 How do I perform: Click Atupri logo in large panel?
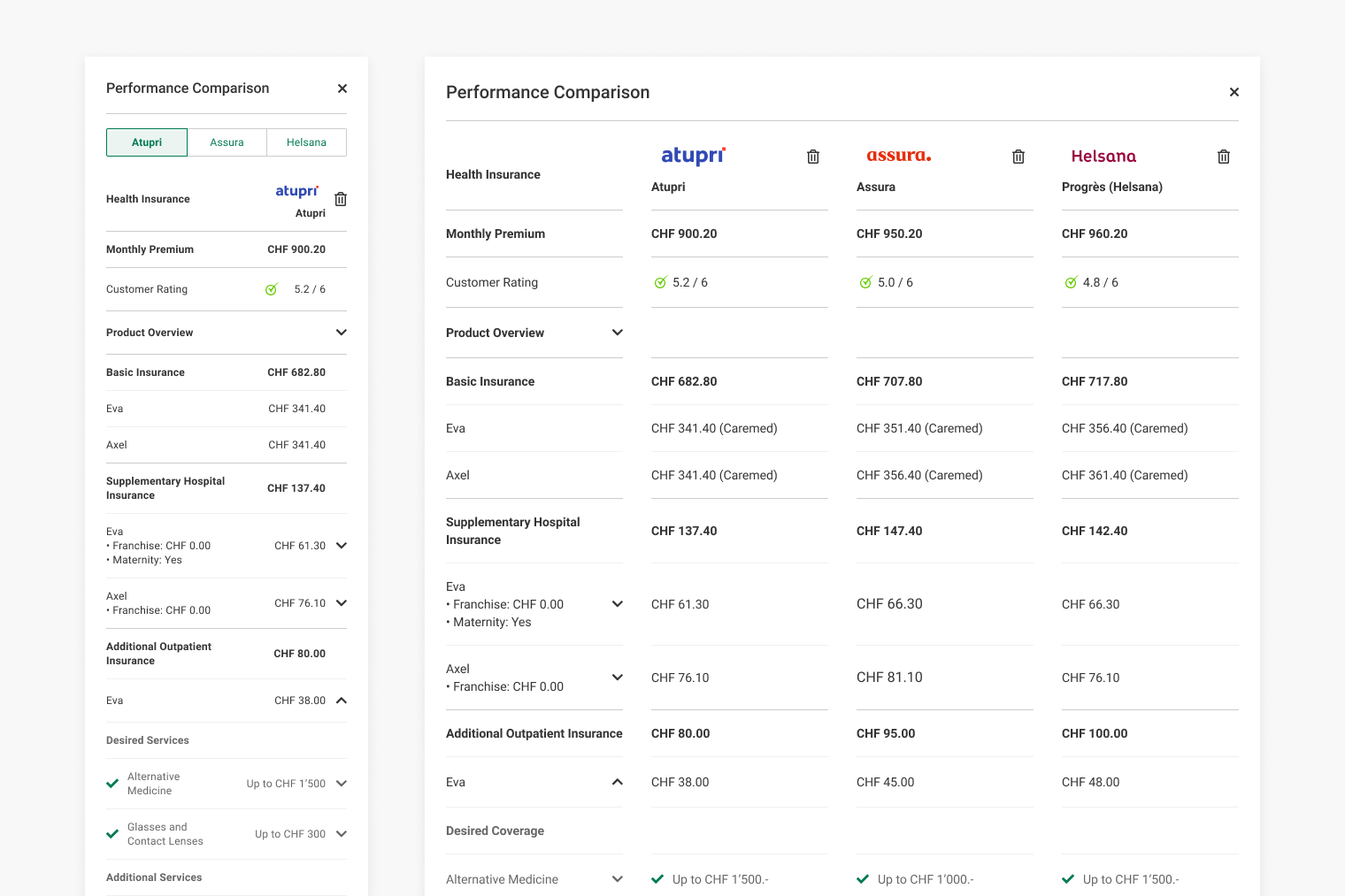click(694, 156)
